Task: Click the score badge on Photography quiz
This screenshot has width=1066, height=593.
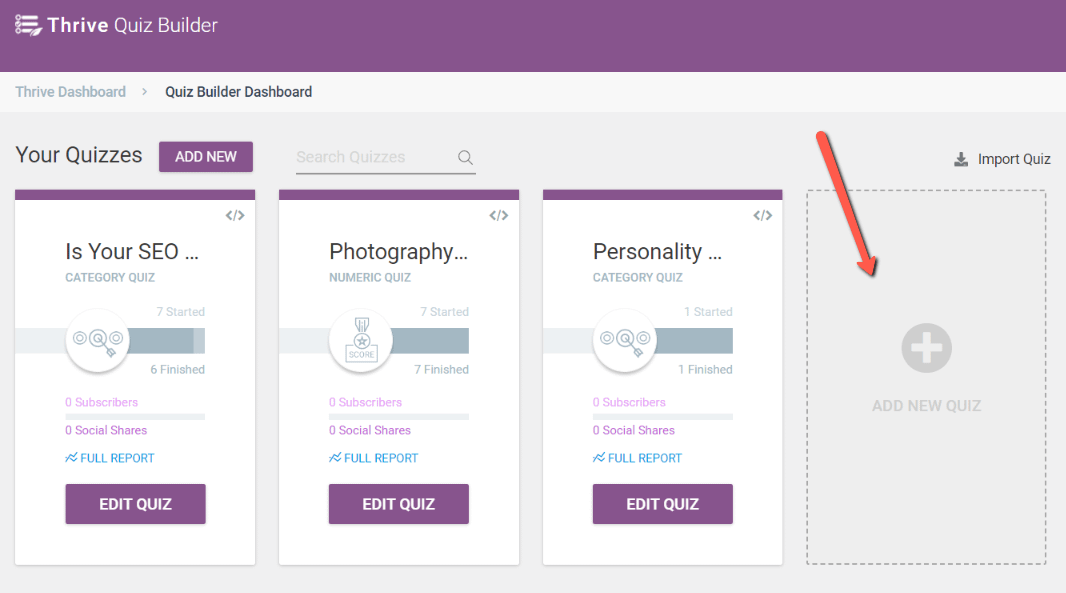Action: pyautogui.click(x=361, y=340)
